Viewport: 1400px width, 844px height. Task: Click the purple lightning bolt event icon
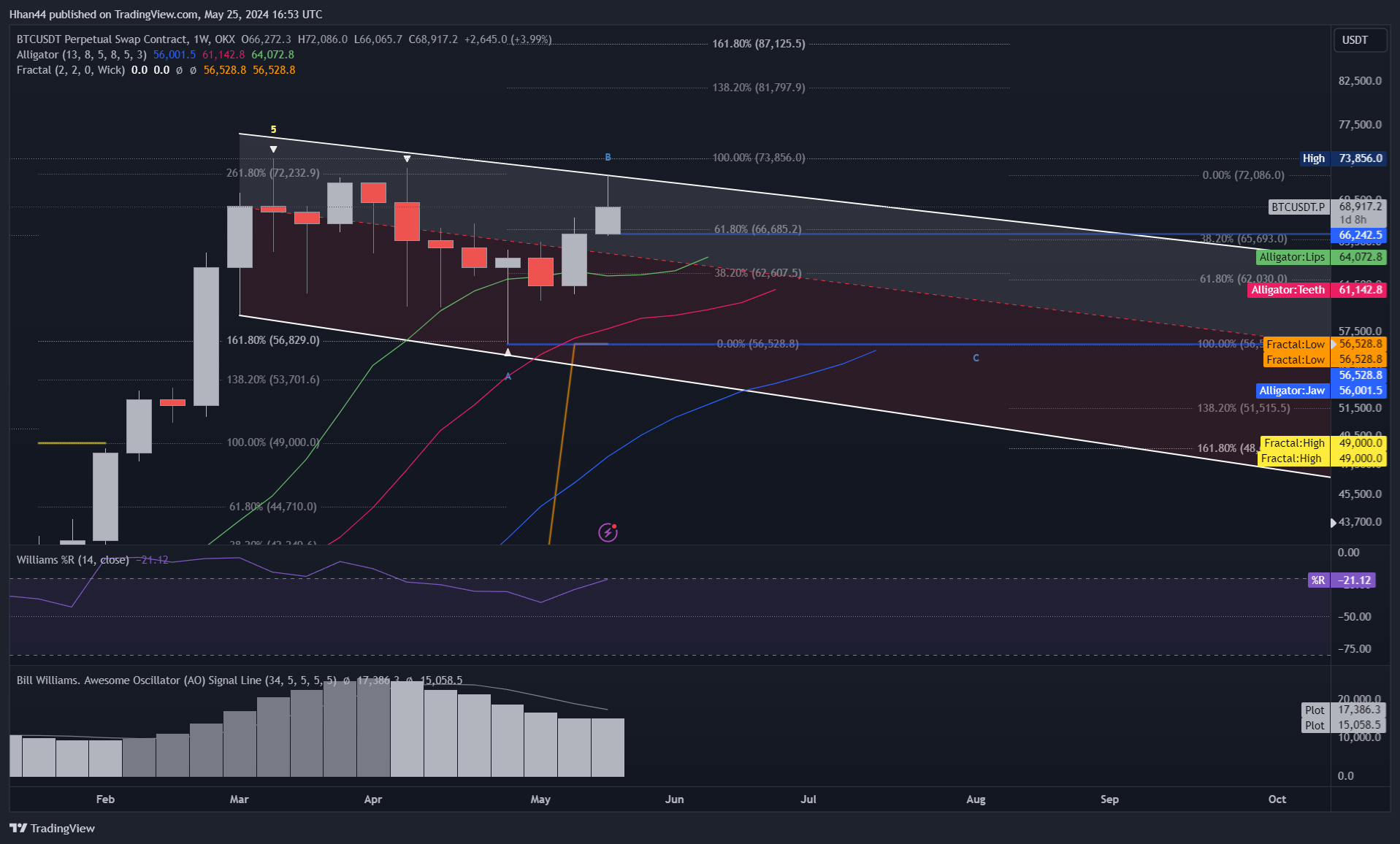pyautogui.click(x=608, y=532)
